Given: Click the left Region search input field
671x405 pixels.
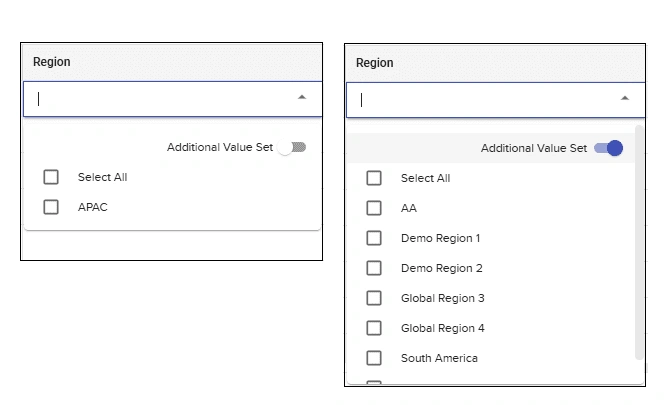Looking at the screenshot, I should [x=160, y=99].
